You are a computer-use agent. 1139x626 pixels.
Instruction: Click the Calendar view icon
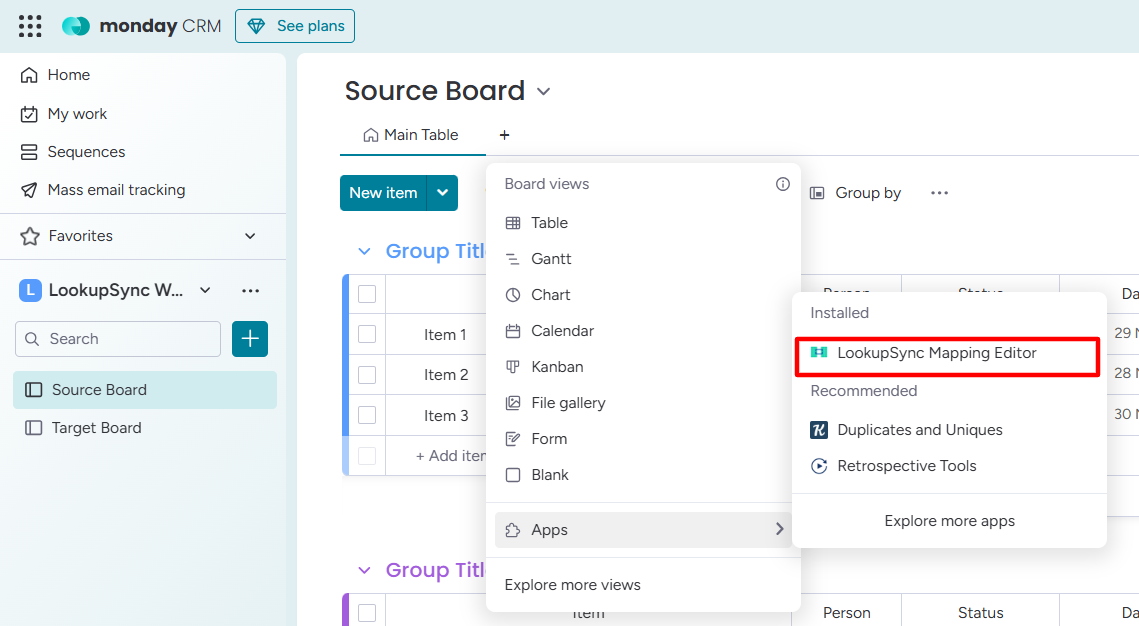pos(513,331)
